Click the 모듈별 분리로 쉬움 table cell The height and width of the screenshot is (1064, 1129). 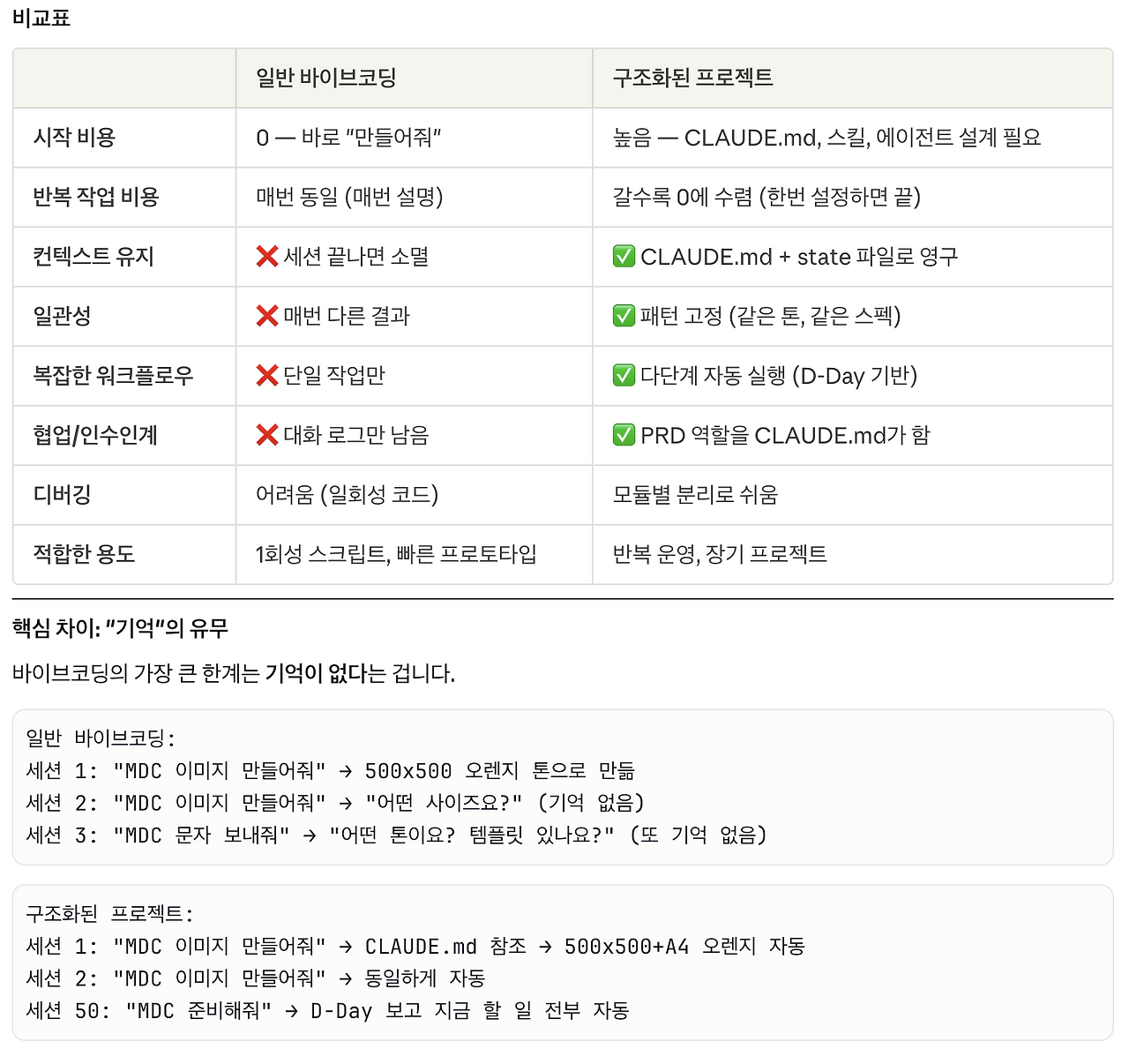[695, 495]
